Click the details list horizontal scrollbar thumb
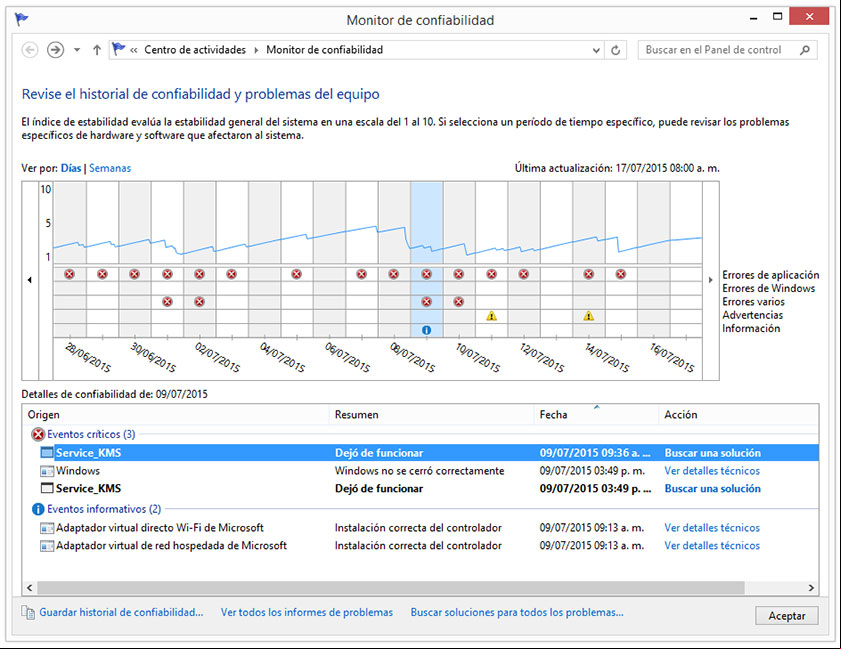841x649 pixels. 391,588
